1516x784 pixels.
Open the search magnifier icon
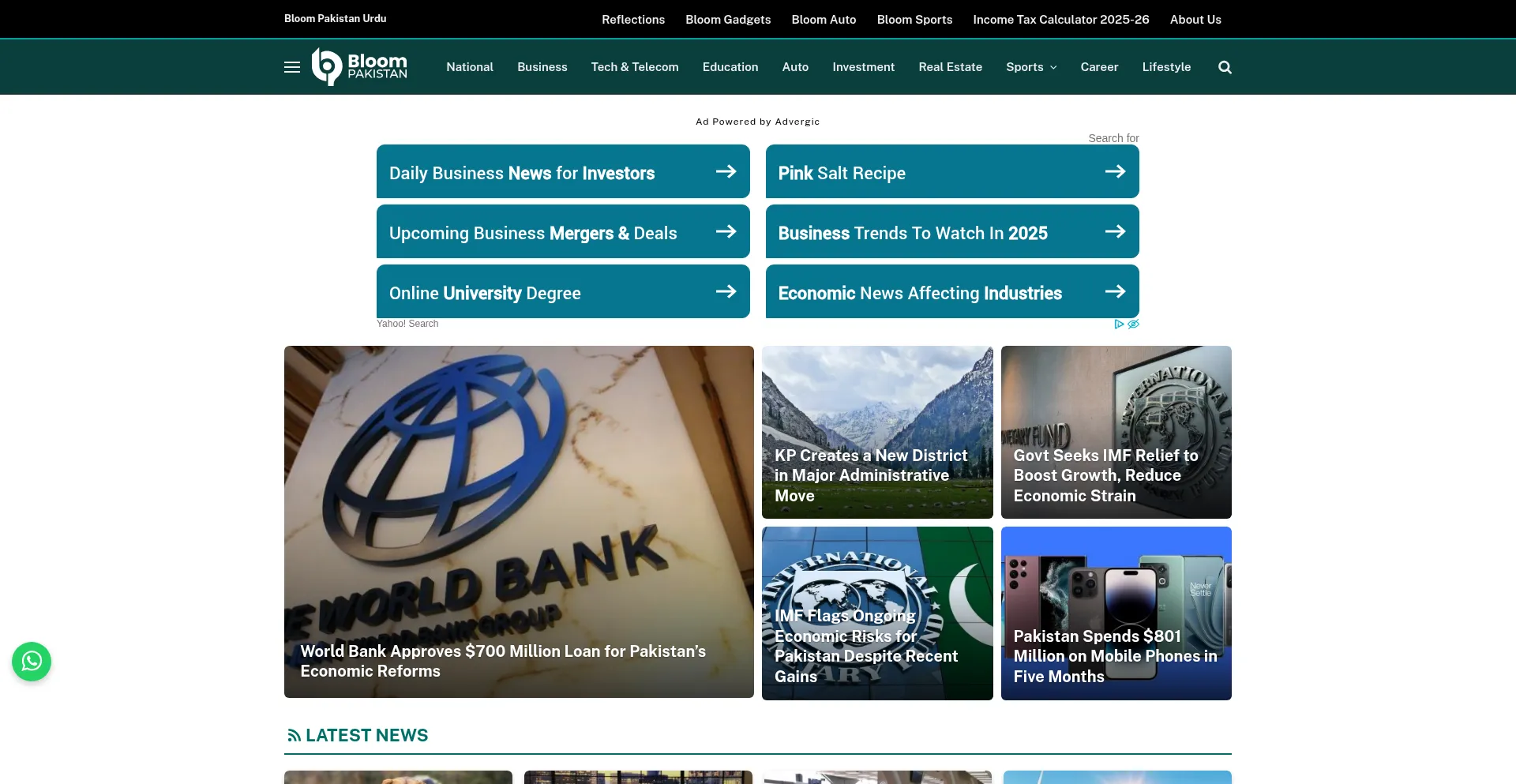pyautogui.click(x=1225, y=67)
